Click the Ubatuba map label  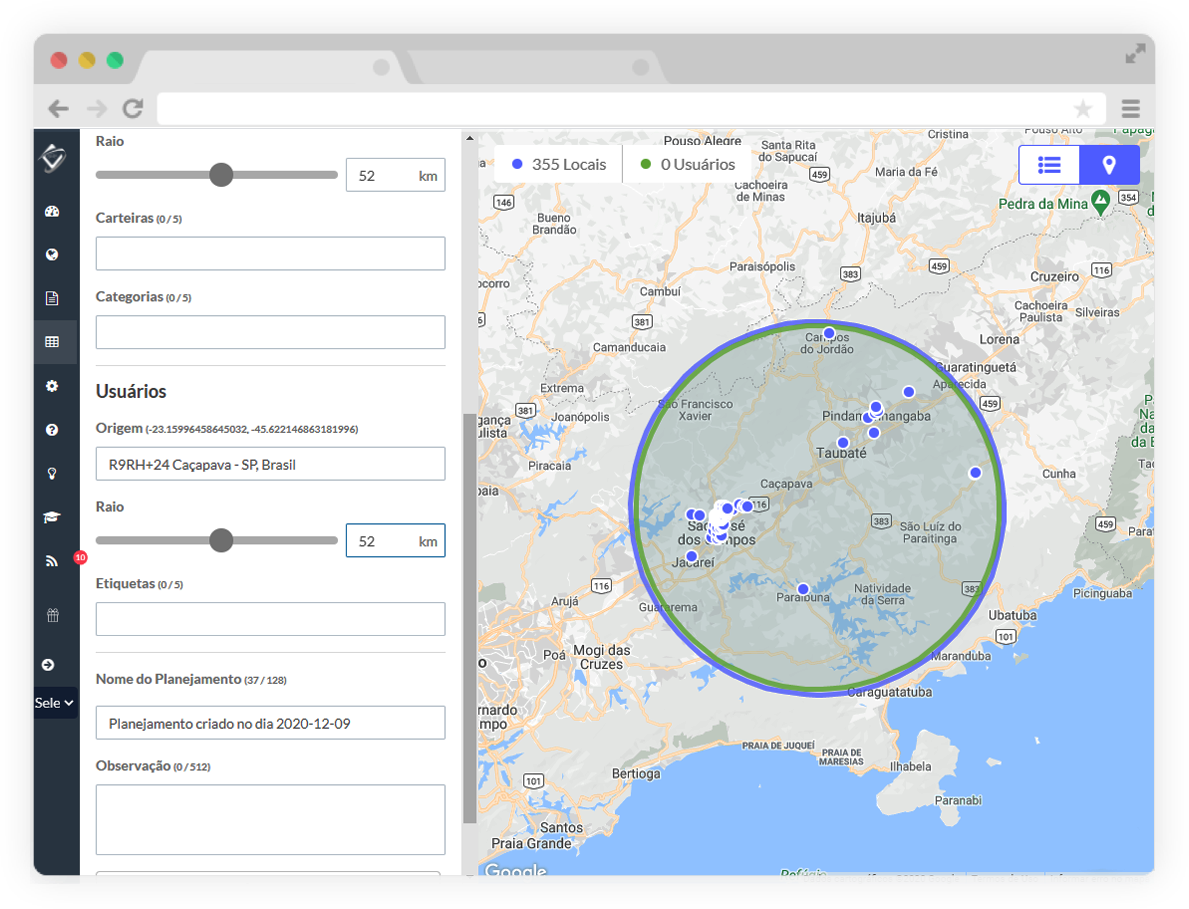tap(1012, 615)
